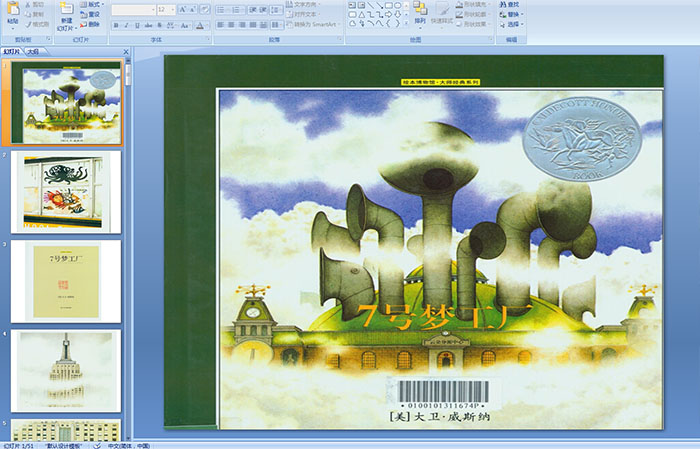The height and width of the screenshot is (449, 700).
Task: Select the Left Brace shape
Action: click(388, 23)
